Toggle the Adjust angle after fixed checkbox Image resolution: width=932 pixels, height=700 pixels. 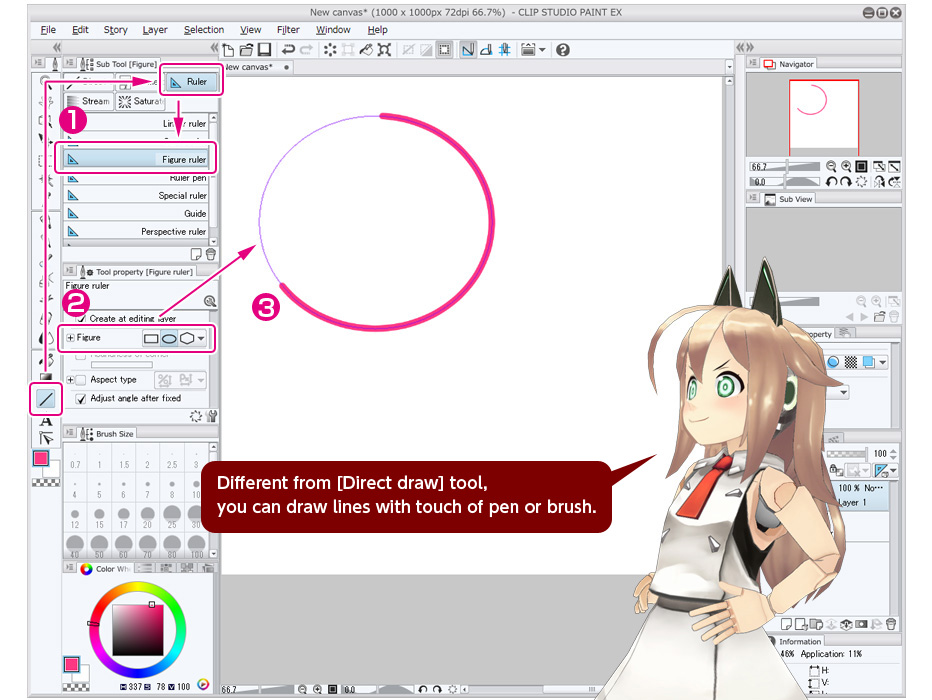(82, 398)
